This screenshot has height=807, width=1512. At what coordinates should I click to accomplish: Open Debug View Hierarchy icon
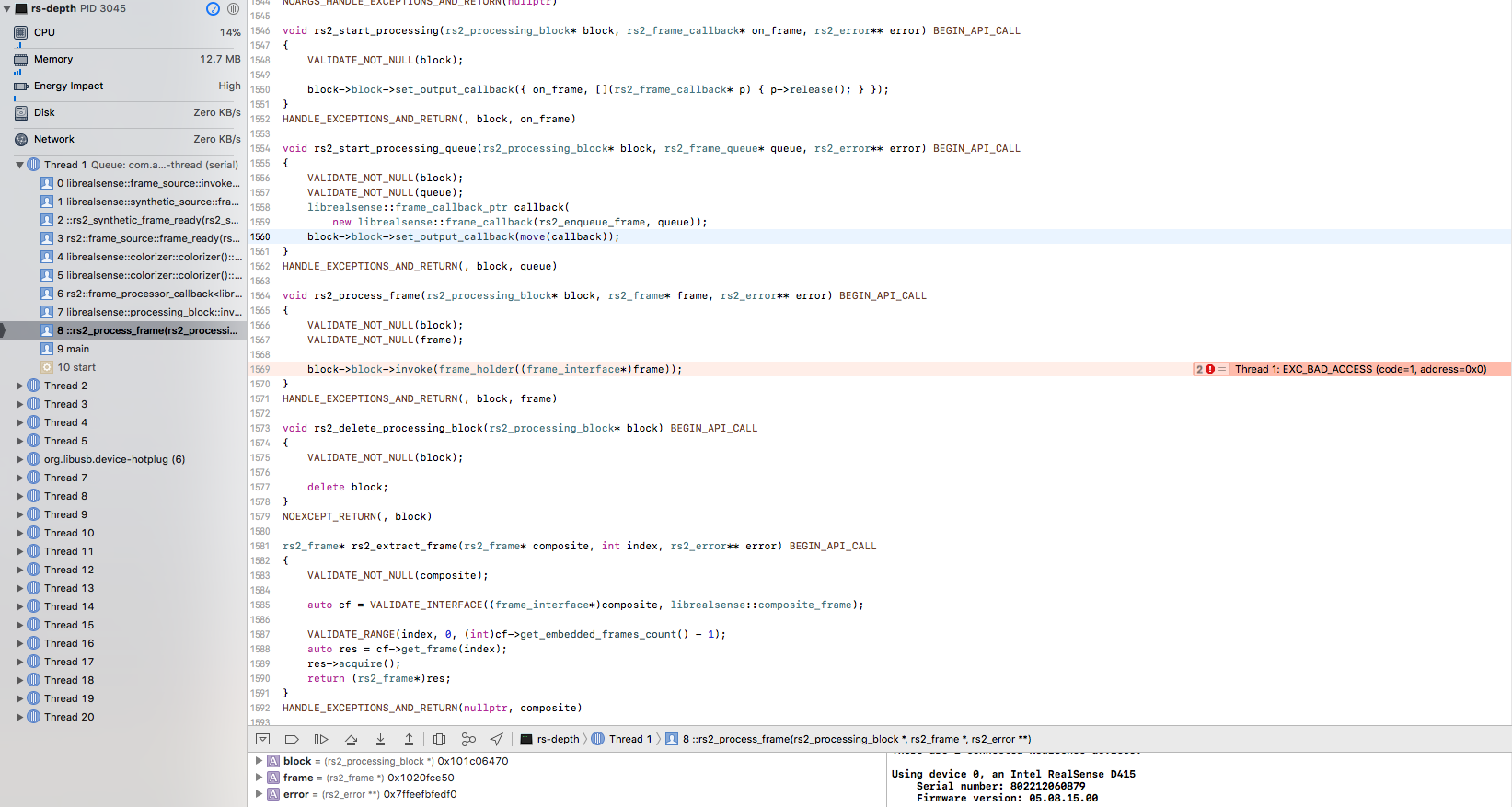(x=439, y=739)
